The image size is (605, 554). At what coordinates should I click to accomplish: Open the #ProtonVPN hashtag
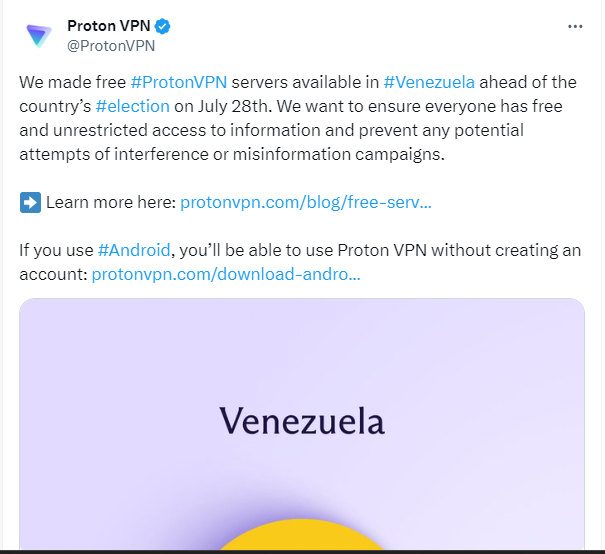[178, 82]
